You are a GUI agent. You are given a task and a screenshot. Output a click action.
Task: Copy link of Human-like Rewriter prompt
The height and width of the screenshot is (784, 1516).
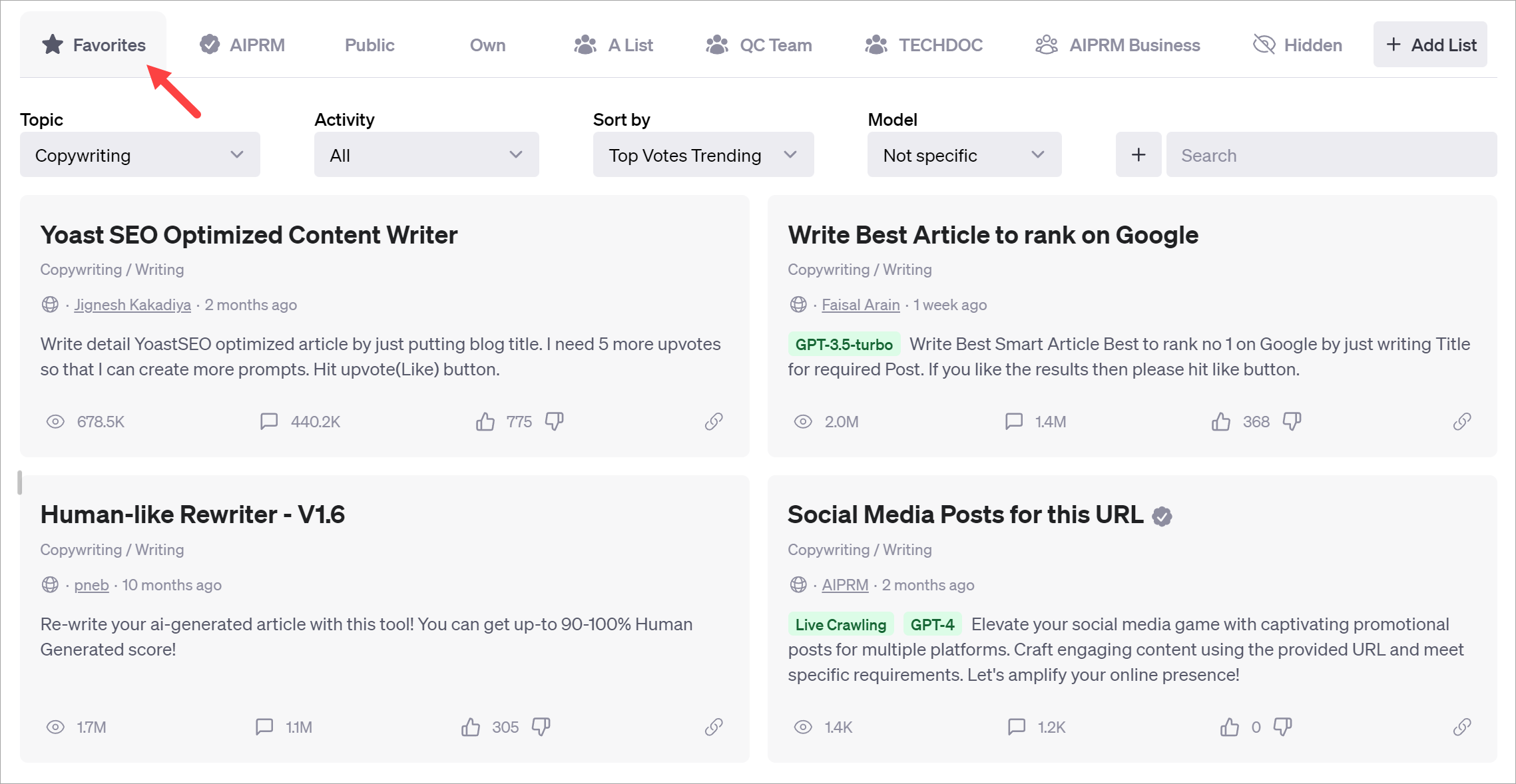[x=714, y=727]
